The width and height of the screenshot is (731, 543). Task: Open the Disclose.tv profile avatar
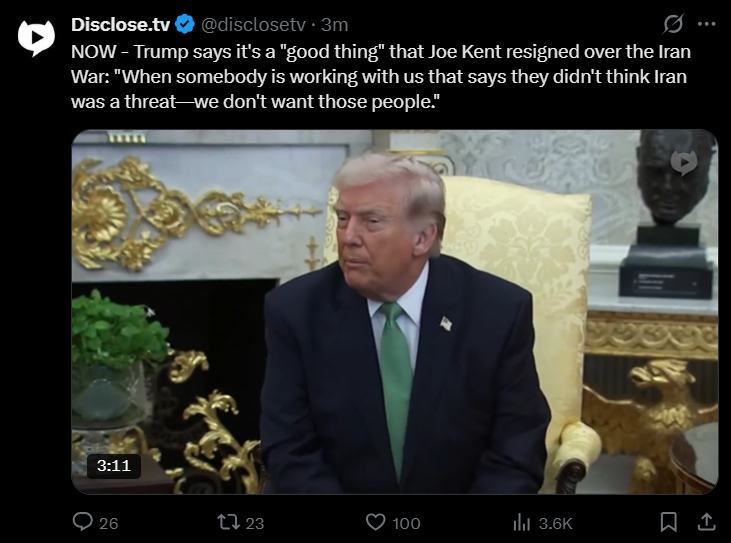pos(36,38)
